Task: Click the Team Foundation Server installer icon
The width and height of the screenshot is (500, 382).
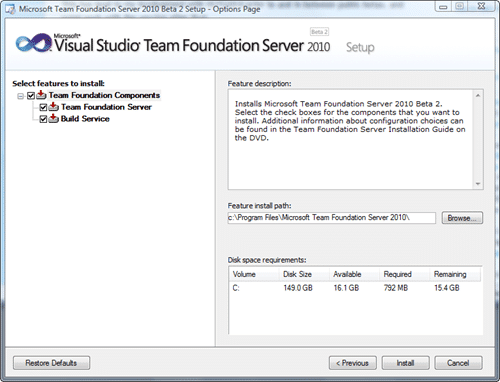Action: pyautogui.click(x=54, y=107)
